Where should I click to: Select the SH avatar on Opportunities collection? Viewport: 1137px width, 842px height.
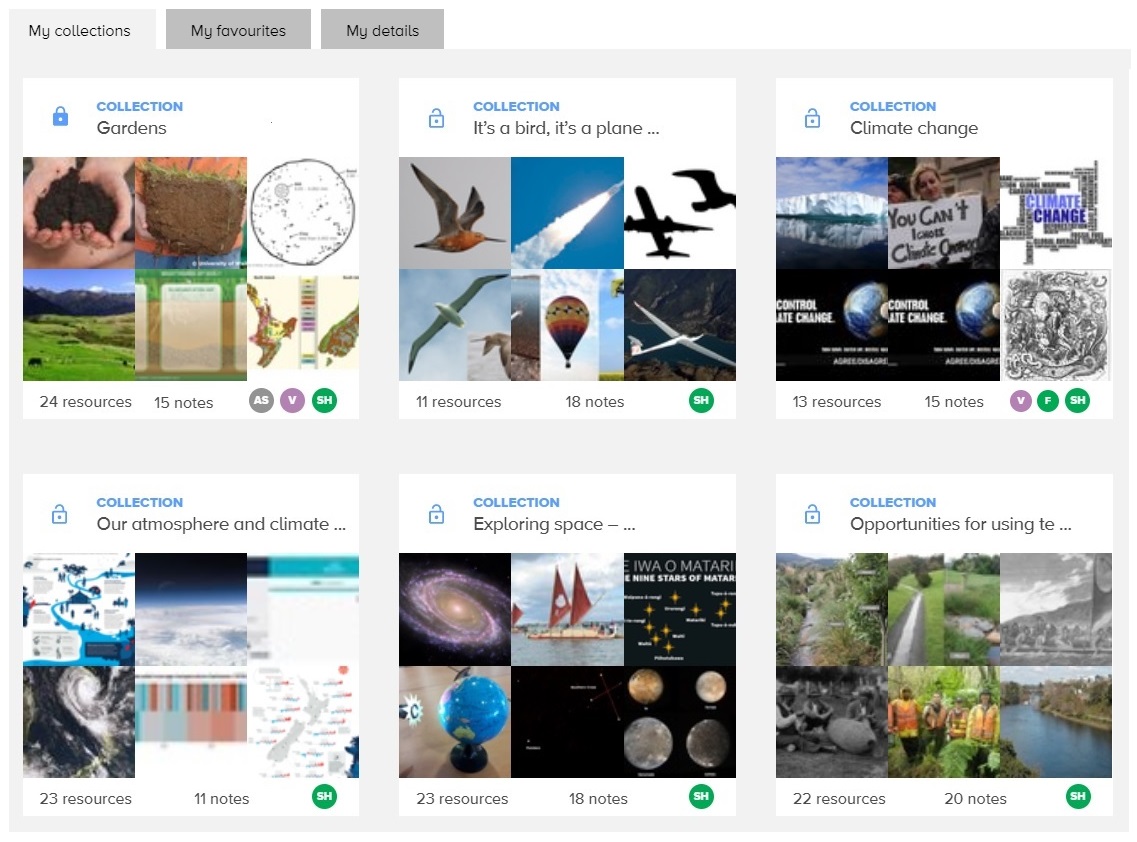pos(1078,796)
